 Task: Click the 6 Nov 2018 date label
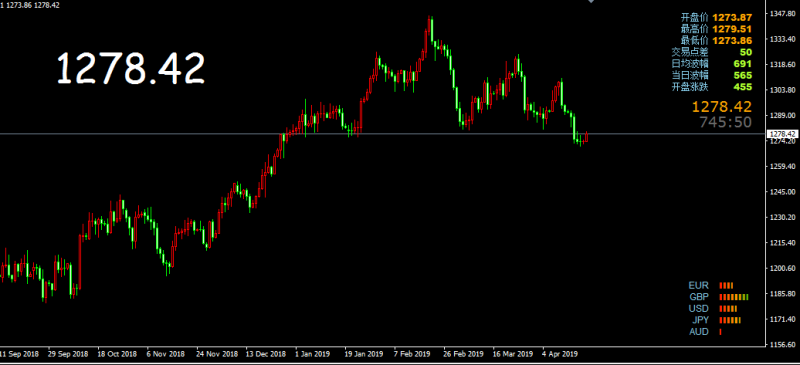[x=166, y=354]
